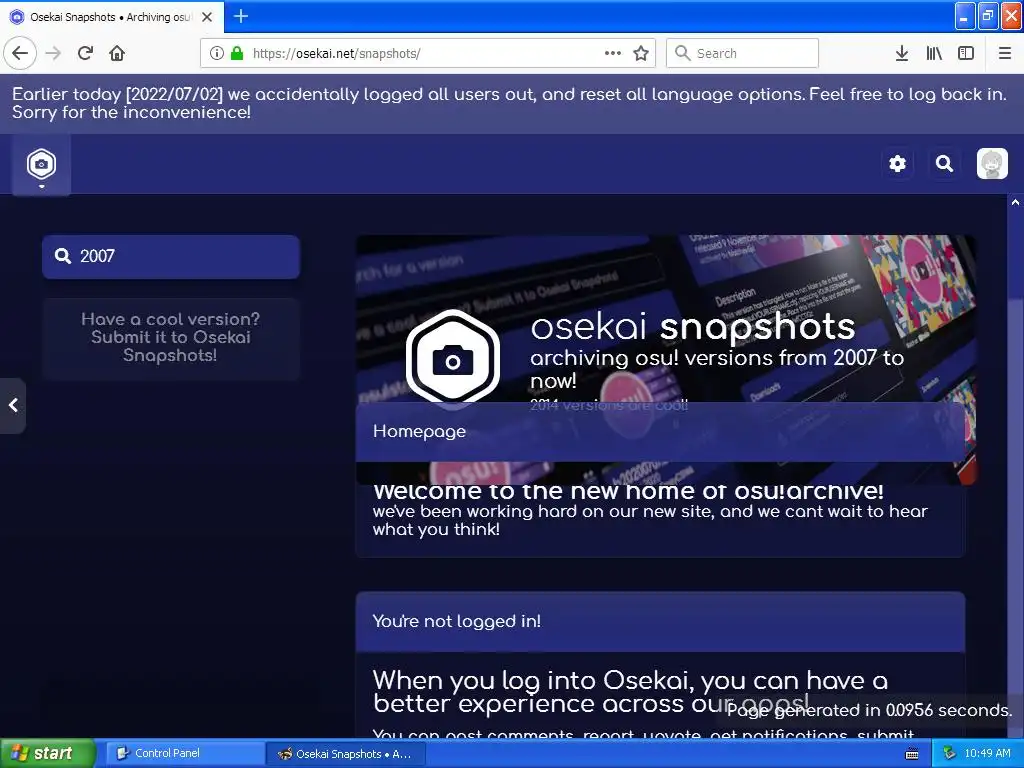Click the Welcome to the new home heading

point(628,491)
